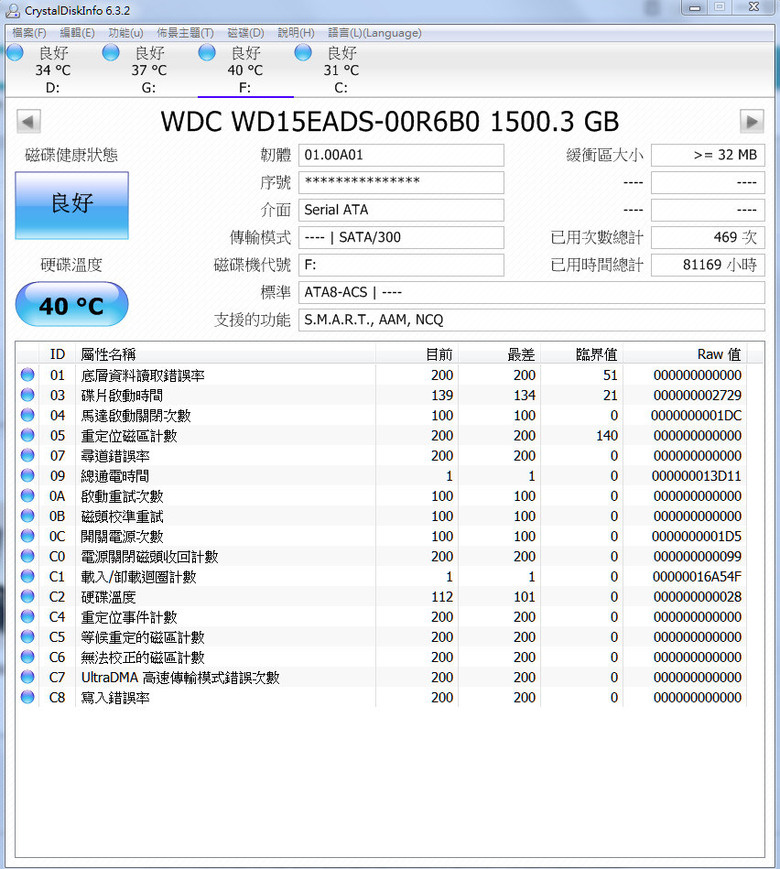Image resolution: width=780 pixels, height=869 pixels.
Task: Select the 寫入錯誤率 row
Action: pyautogui.click(x=381, y=697)
